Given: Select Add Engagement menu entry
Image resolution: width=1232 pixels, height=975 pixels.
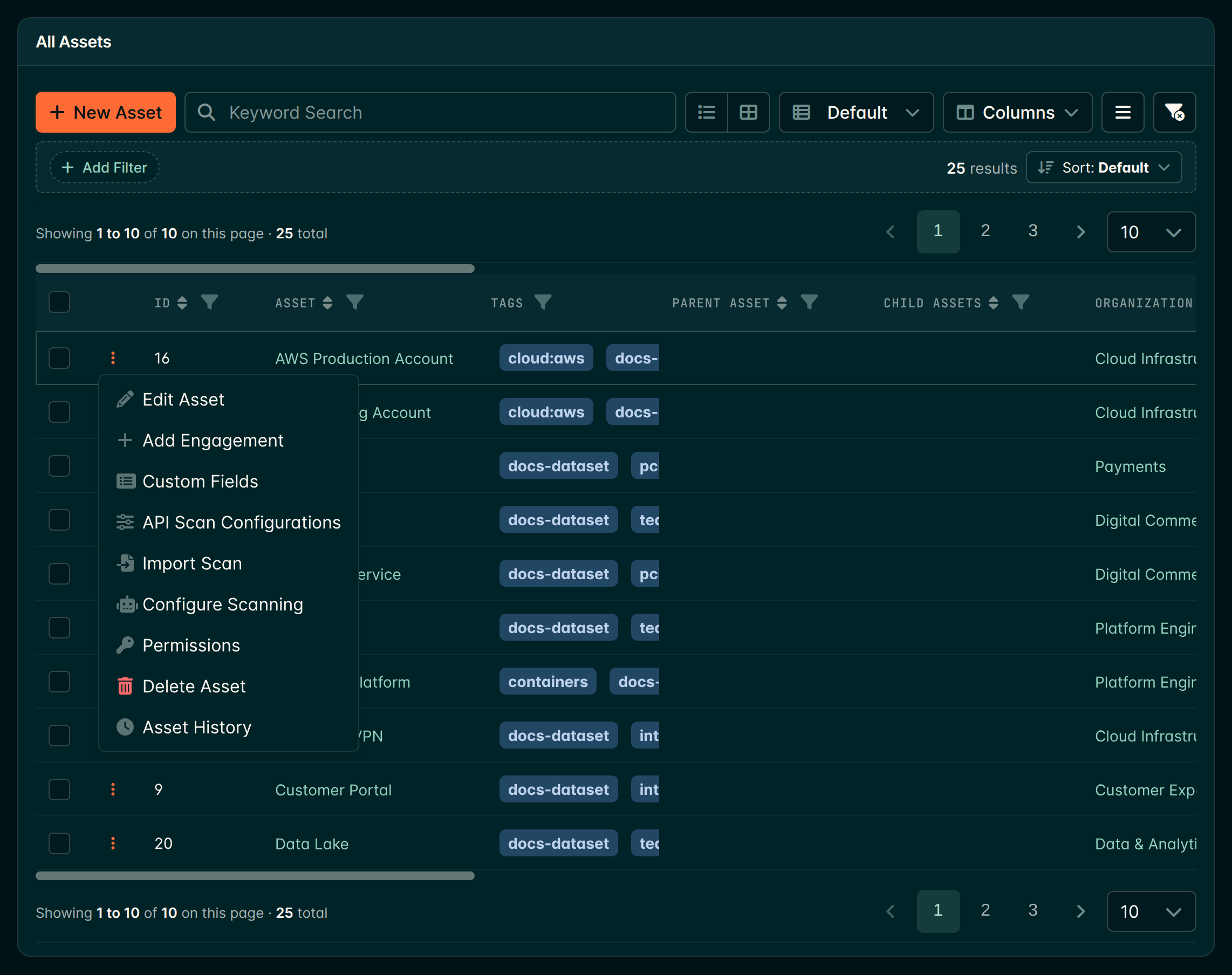Looking at the screenshot, I should pos(228,441).
